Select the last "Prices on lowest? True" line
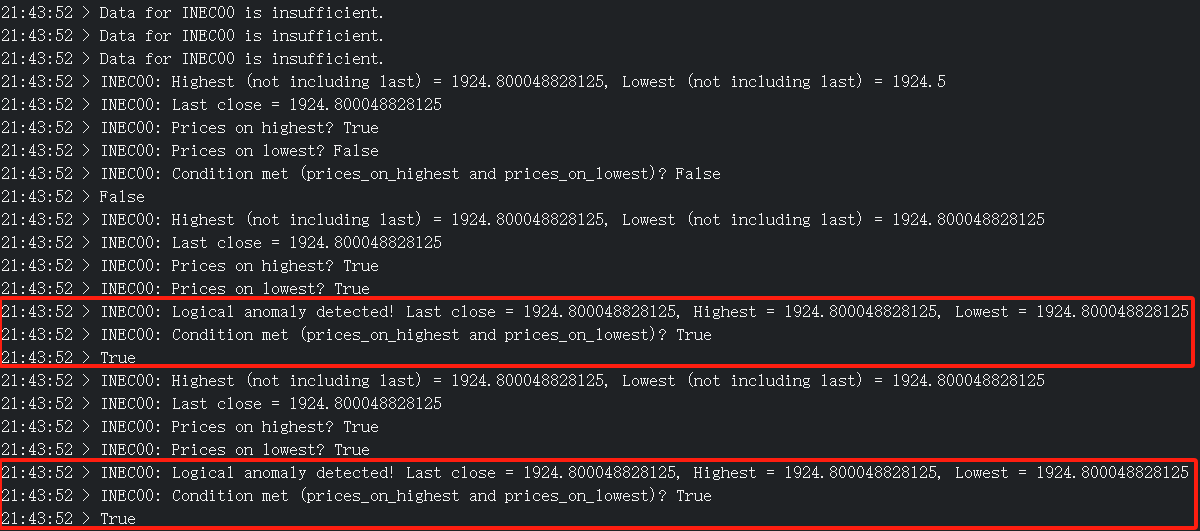This screenshot has height=531, width=1200. pos(186,450)
